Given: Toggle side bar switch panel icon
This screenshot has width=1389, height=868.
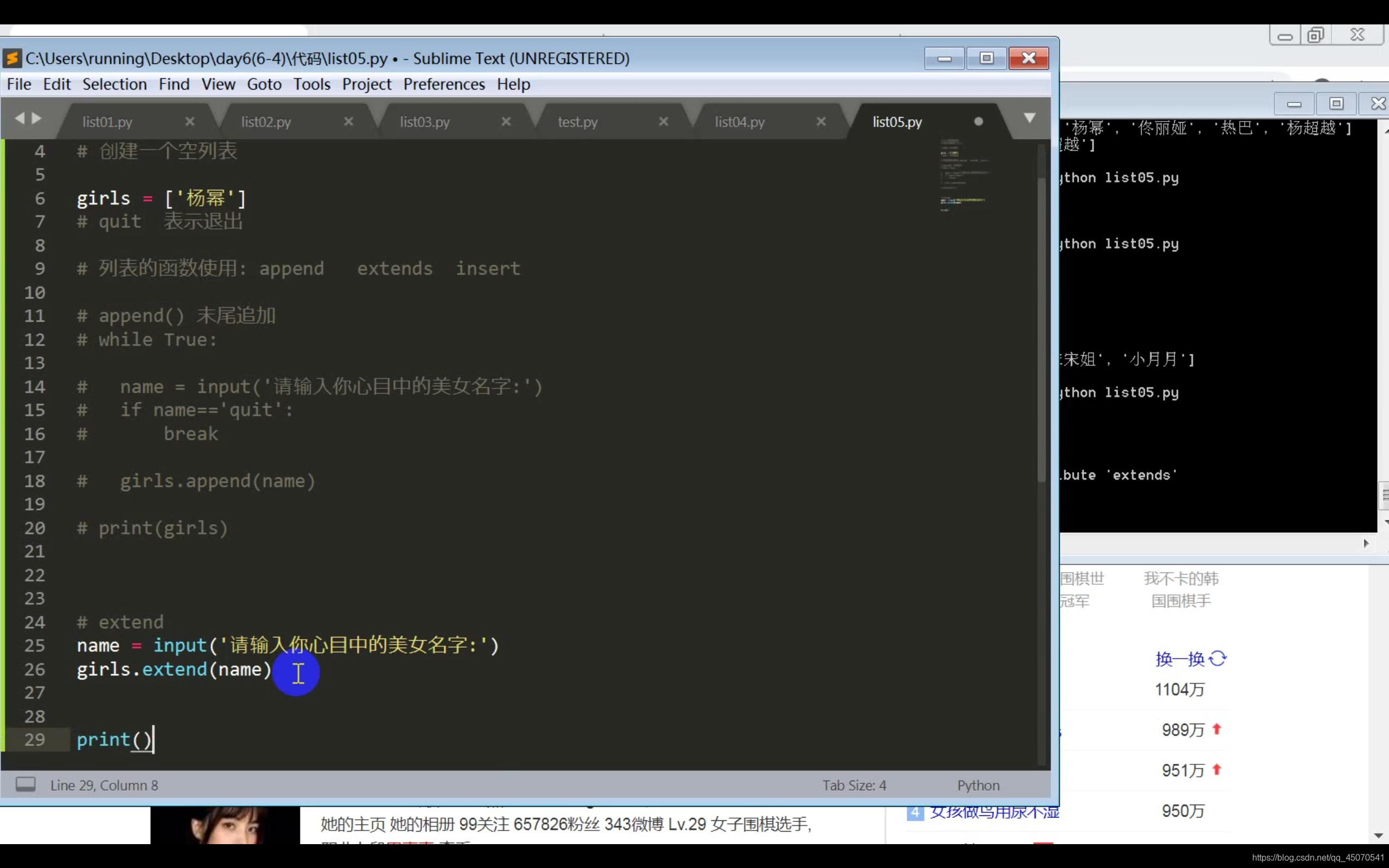Looking at the screenshot, I should [26, 784].
